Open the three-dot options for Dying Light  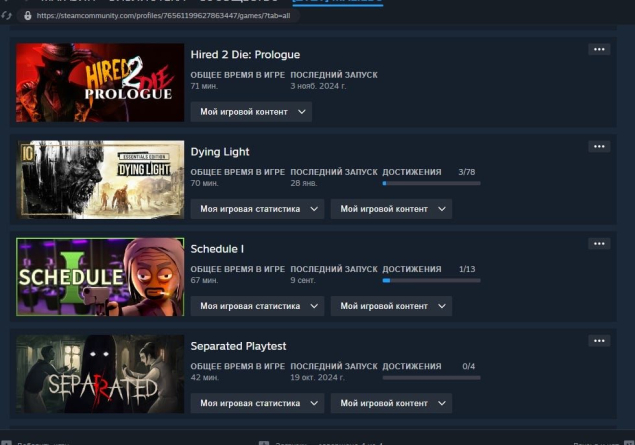pos(599,147)
